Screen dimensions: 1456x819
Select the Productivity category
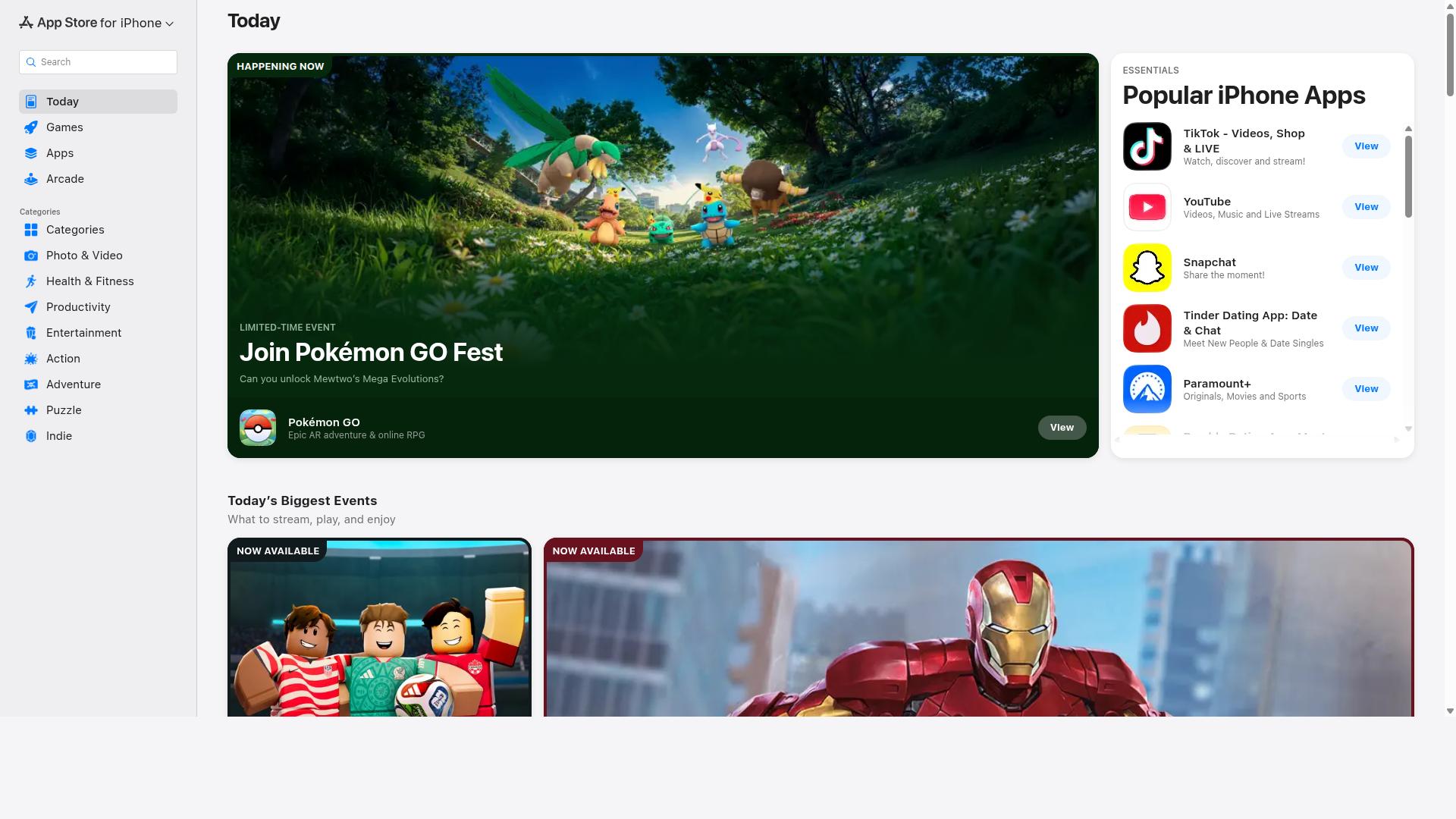click(98, 307)
